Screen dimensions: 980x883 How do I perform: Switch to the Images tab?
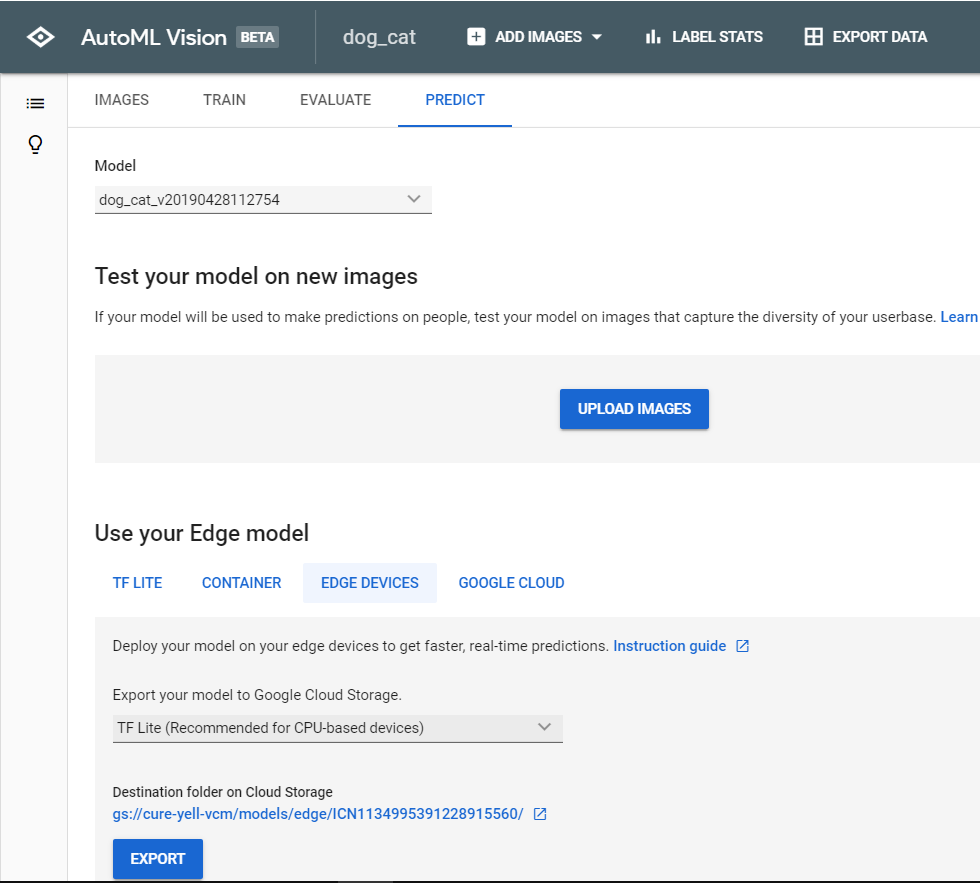tap(121, 100)
